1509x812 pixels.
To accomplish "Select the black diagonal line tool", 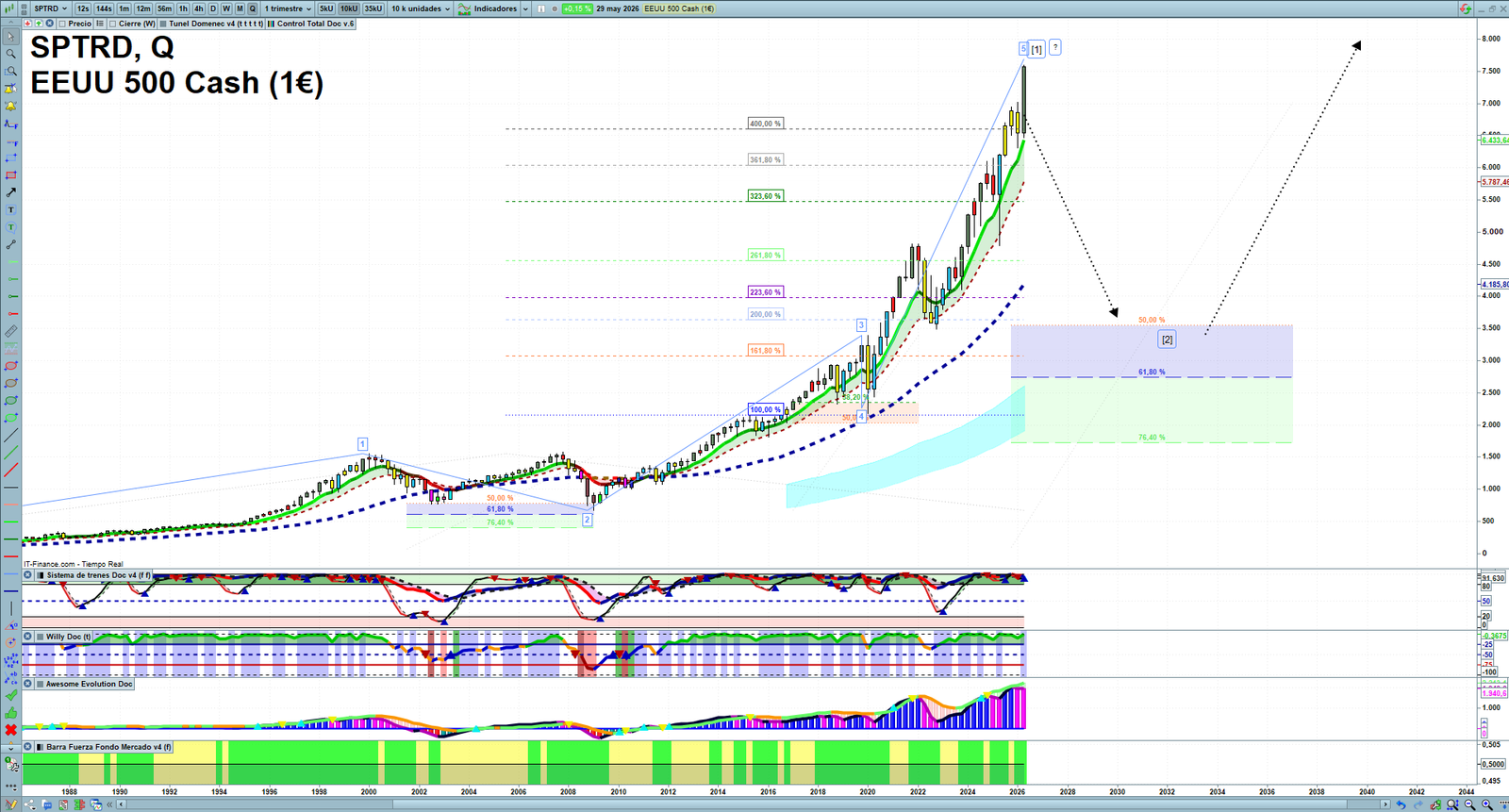I will [11, 436].
